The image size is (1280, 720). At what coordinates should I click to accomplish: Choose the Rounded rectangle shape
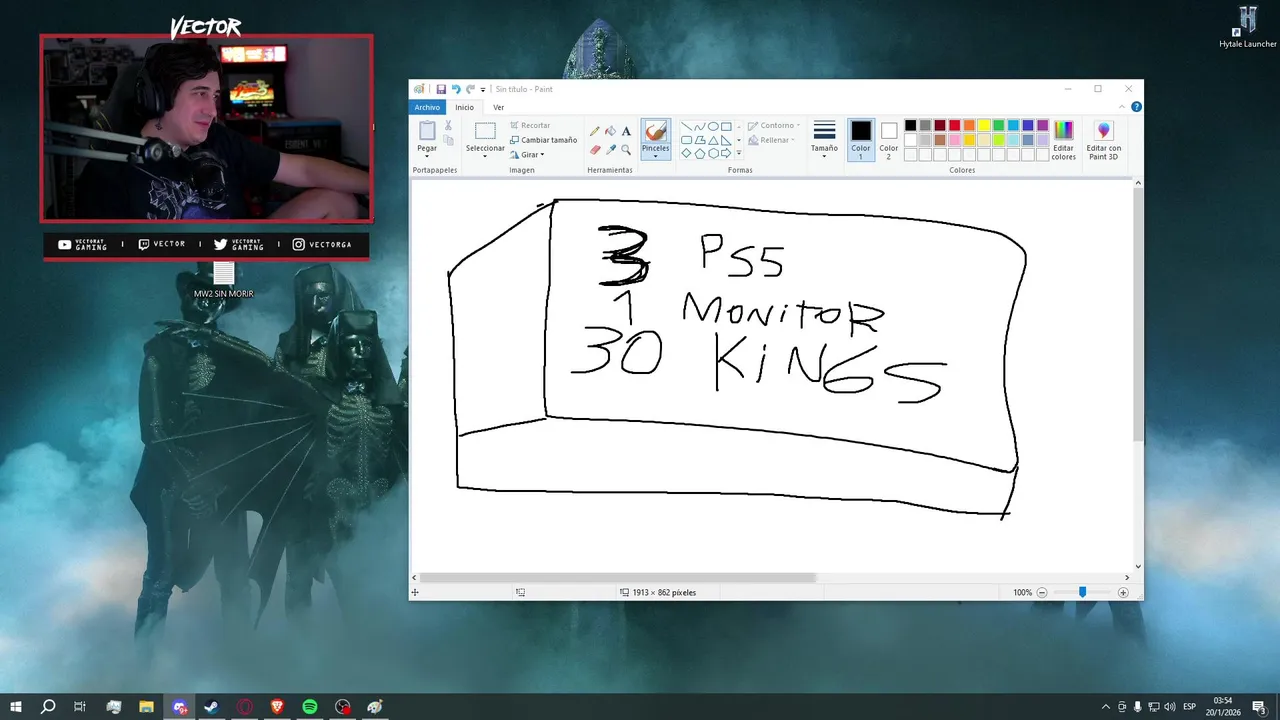coord(686,140)
